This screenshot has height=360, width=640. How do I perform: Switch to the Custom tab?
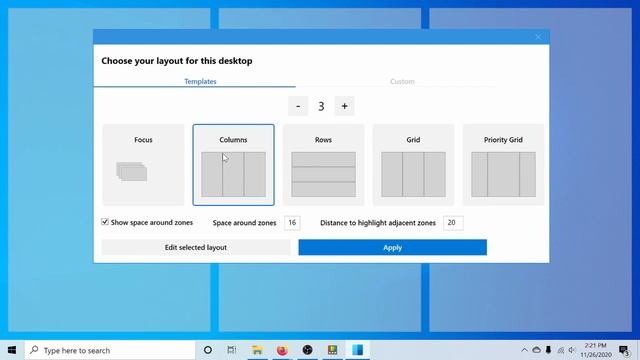coord(402,81)
